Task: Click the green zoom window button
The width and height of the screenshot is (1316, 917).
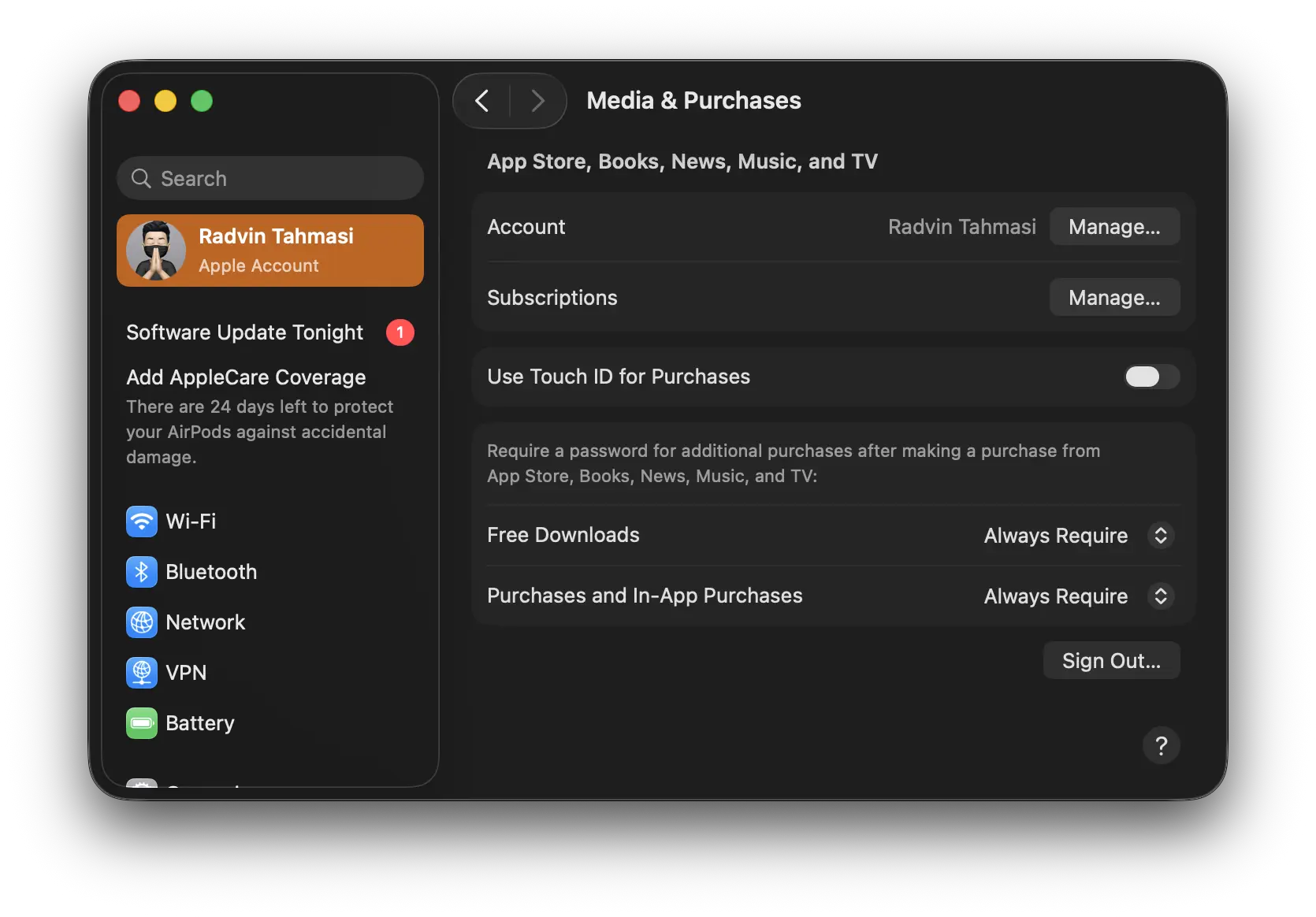Action: pyautogui.click(x=202, y=101)
